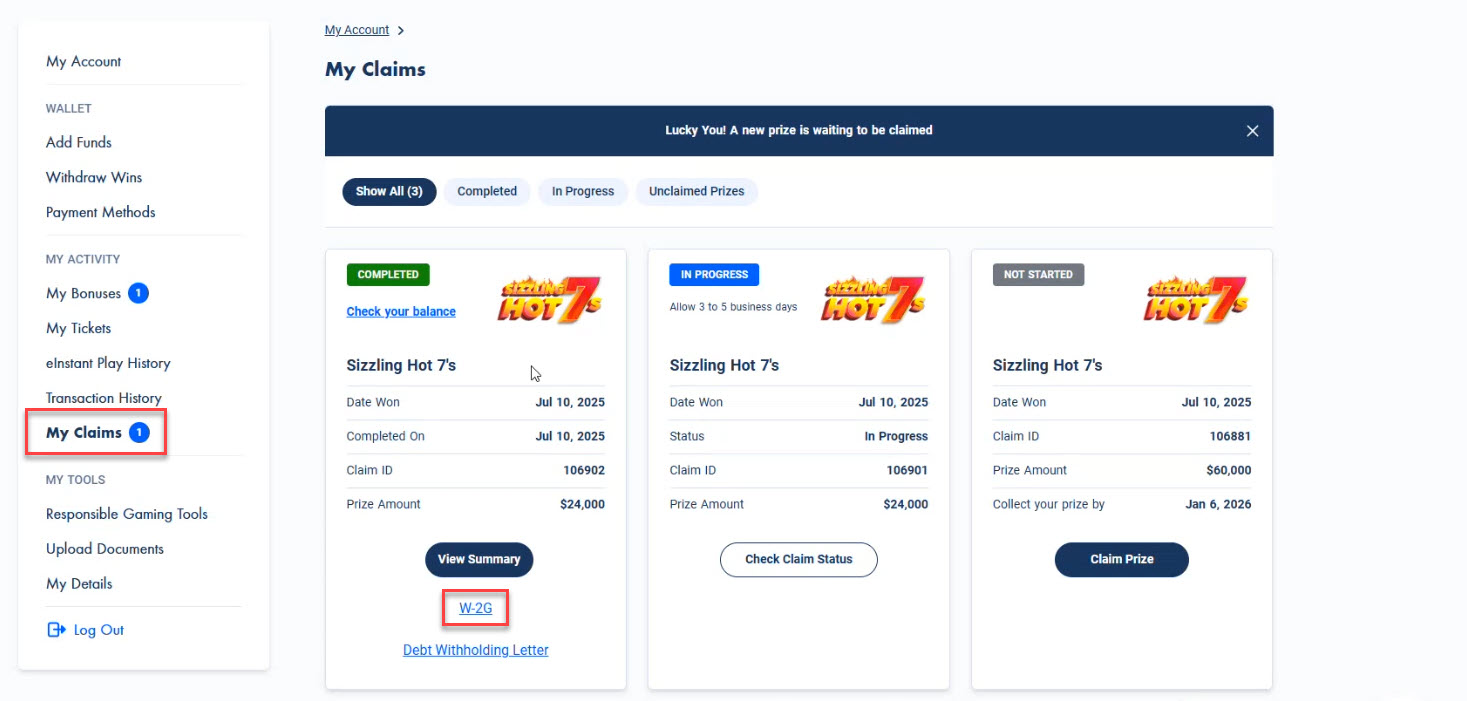The width and height of the screenshot is (1467, 701).
Task: Click the View Summary button
Action: click(479, 559)
